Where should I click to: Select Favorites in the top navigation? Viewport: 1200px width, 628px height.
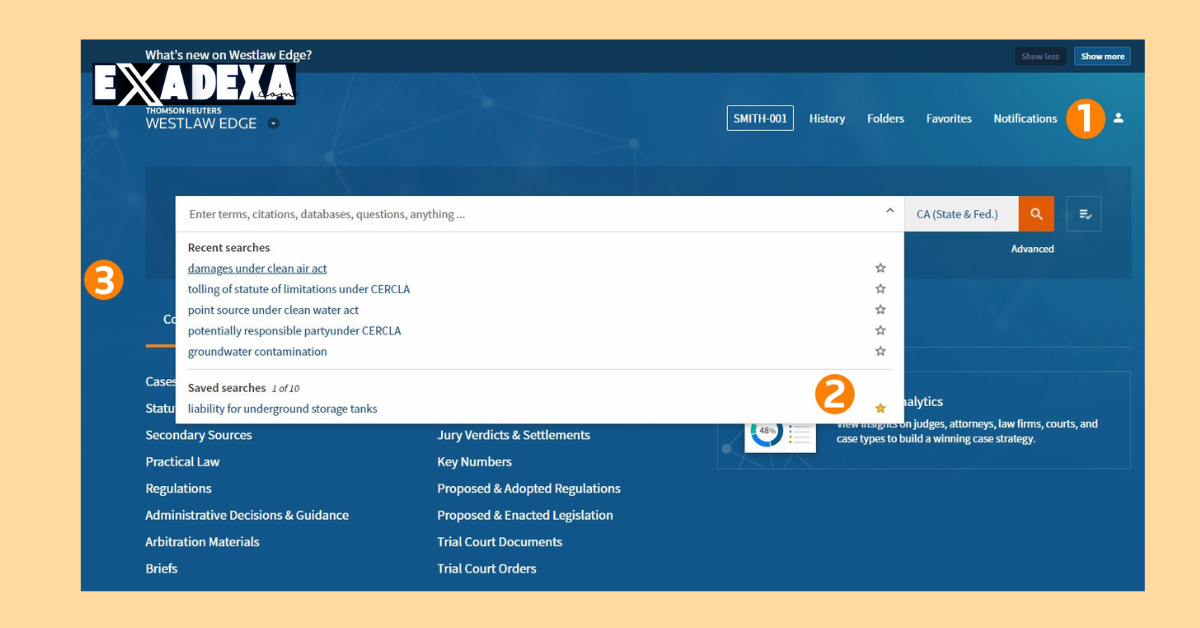click(948, 118)
